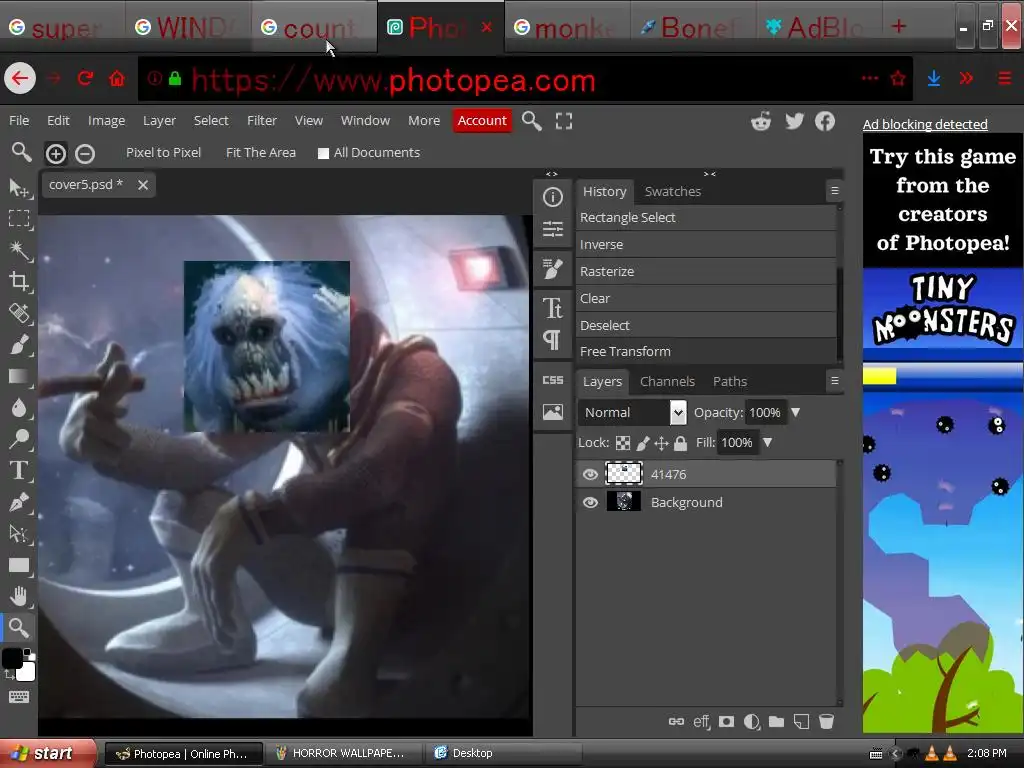Select the Brush tool
The width and height of the screenshot is (1024, 768).
19,344
